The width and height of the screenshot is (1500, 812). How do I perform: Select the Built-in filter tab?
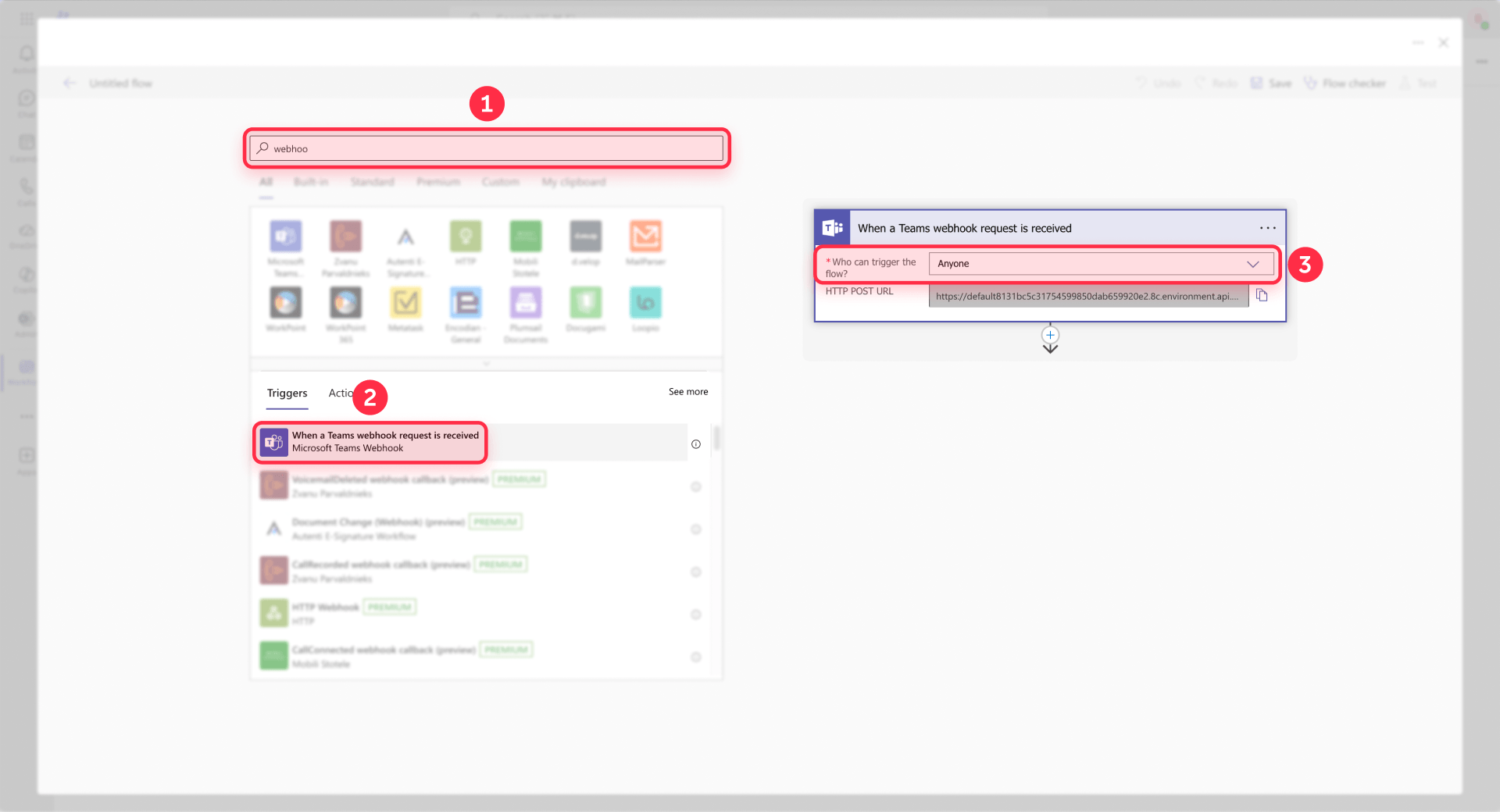[x=311, y=182]
